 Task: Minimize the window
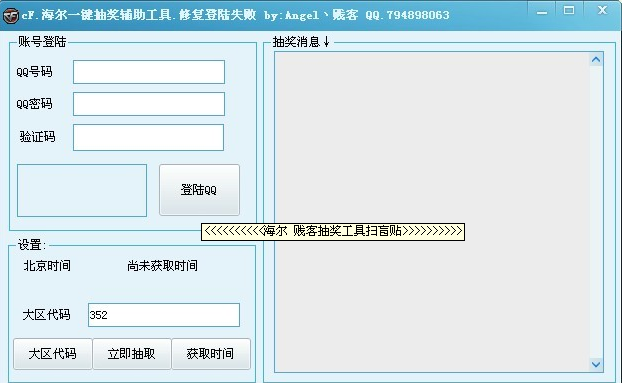point(541,12)
